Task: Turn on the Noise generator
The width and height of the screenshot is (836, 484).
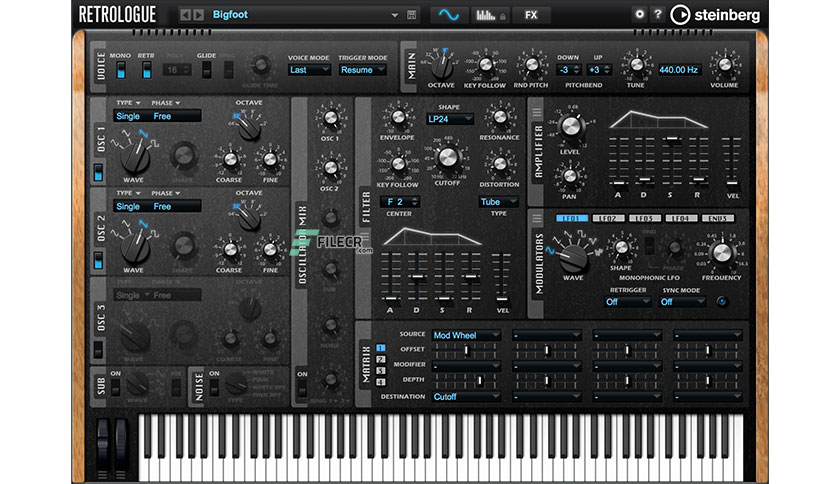Action: (x=214, y=388)
